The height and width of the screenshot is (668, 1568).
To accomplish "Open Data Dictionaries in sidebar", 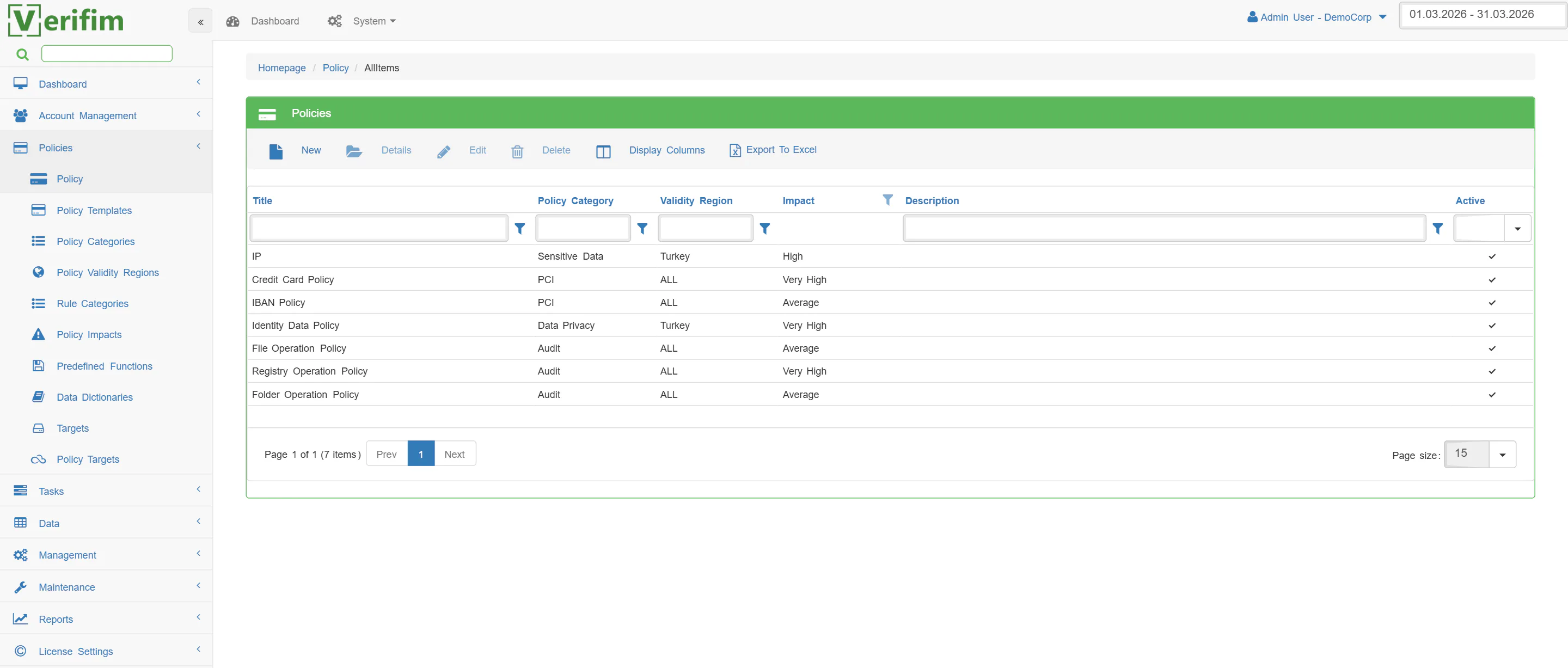I will coord(94,397).
